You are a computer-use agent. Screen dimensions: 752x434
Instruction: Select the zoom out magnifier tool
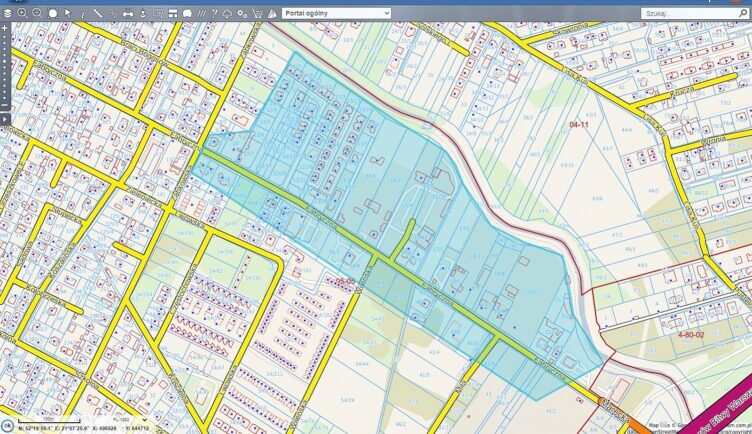click(x=37, y=13)
